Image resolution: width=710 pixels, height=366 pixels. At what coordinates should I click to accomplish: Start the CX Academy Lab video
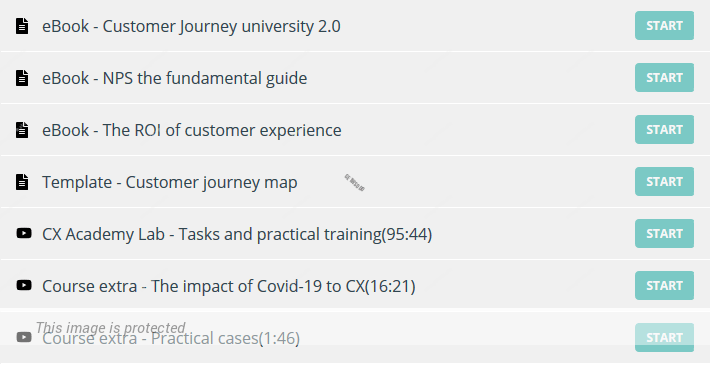664,234
